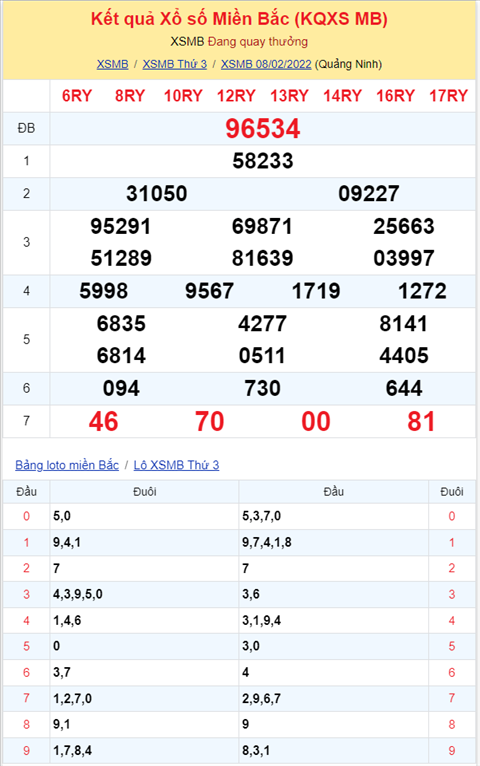
Task: Select fifth prize number 6814
Action: click(121, 356)
